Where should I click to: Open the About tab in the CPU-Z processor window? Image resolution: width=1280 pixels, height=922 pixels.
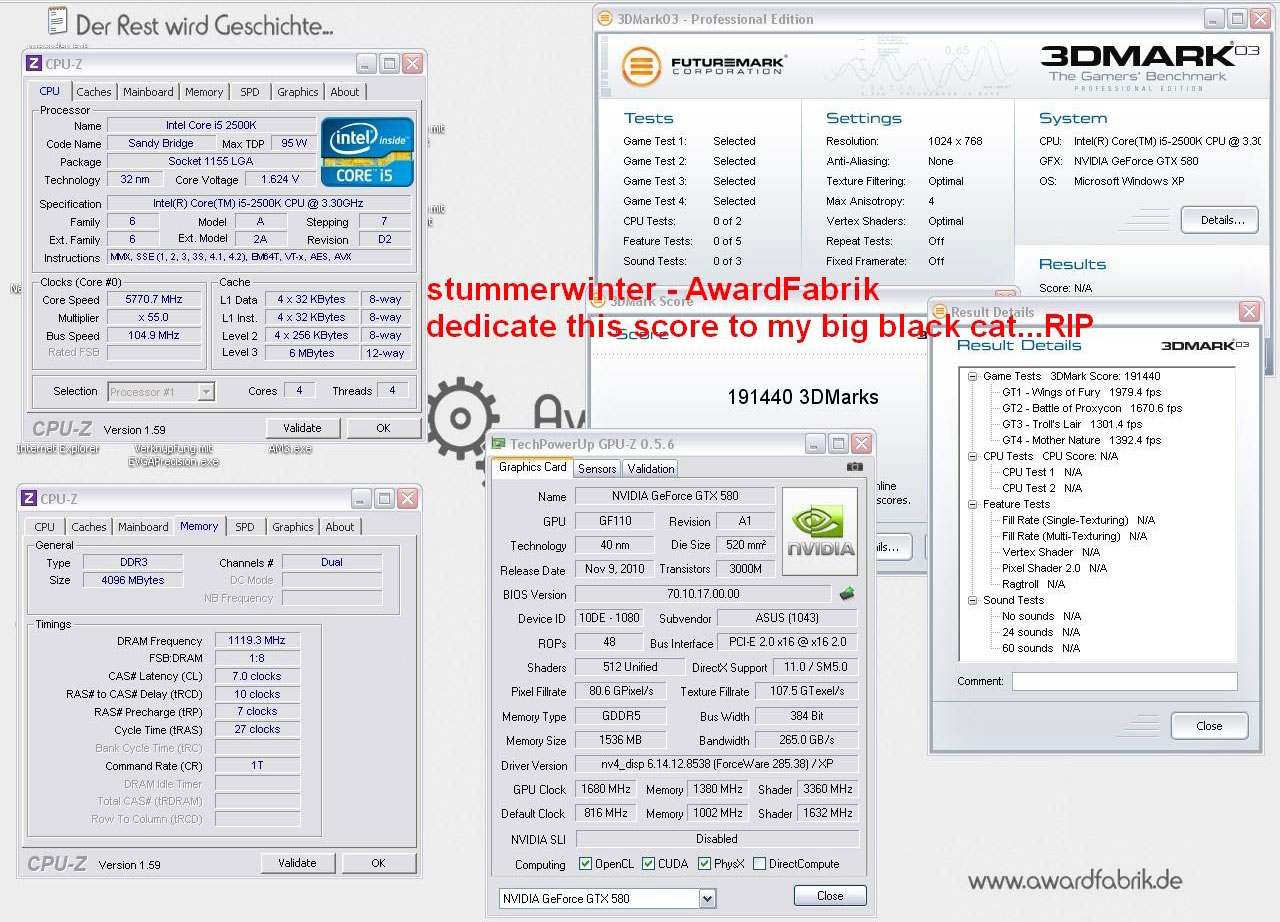pos(345,92)
